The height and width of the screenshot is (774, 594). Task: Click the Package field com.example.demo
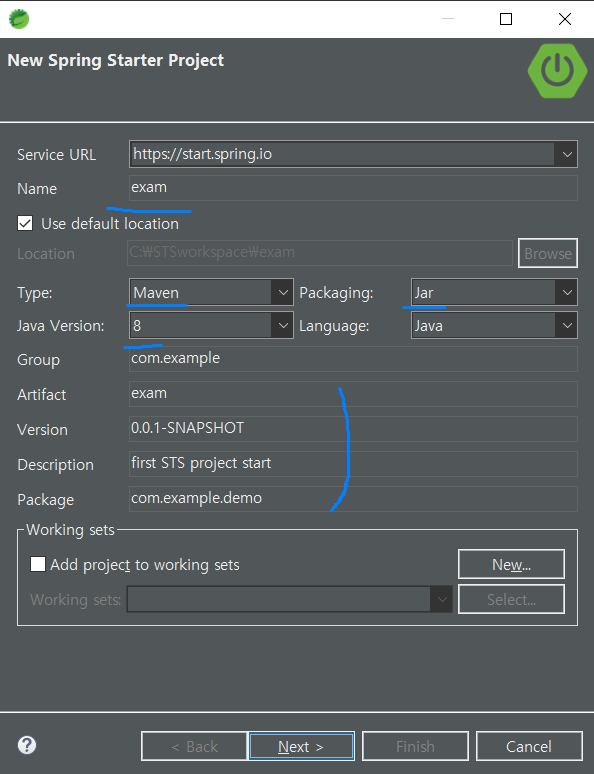[x=353, y=499]
